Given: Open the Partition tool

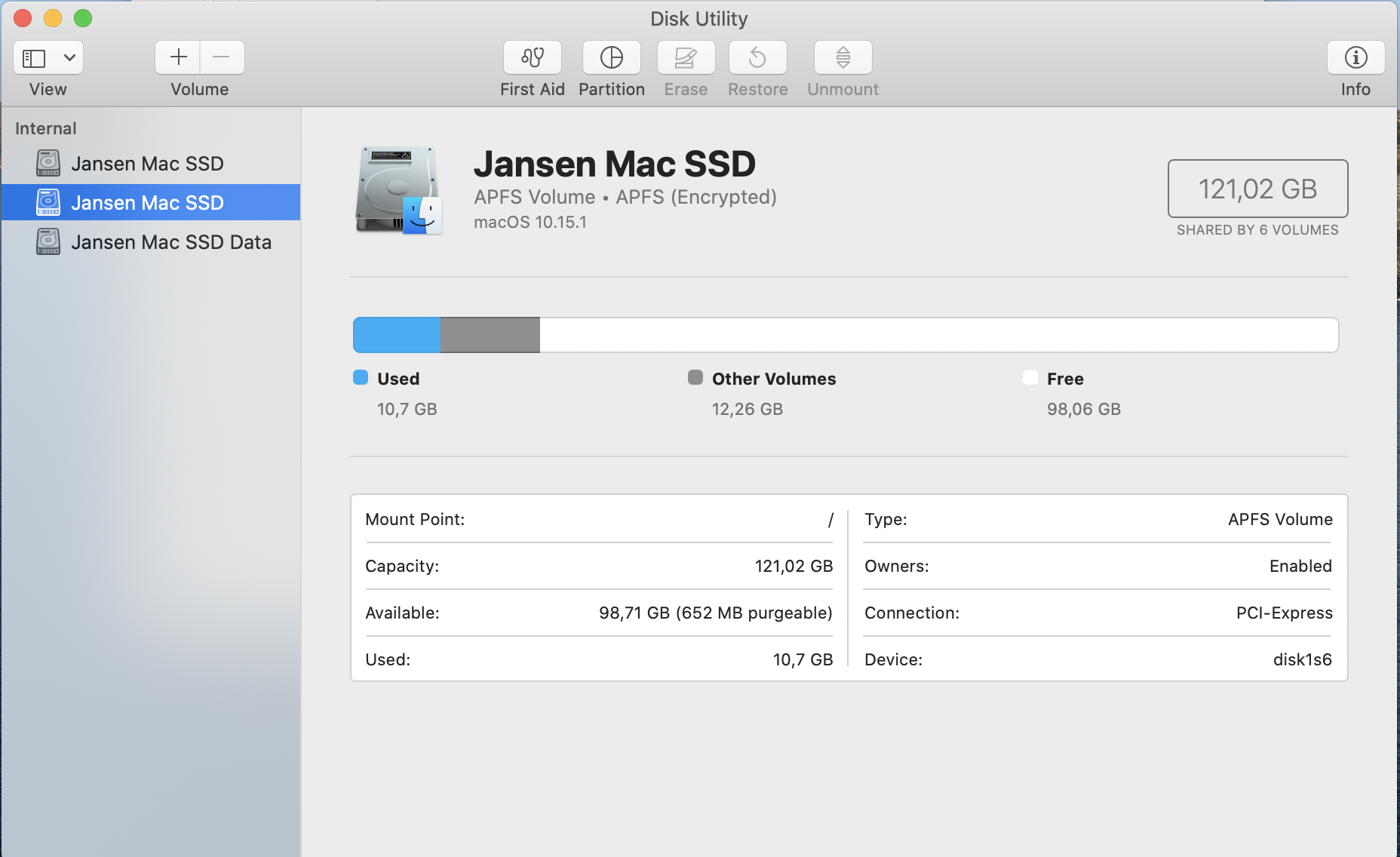Looking at the screenshot, I should [612, 57].
